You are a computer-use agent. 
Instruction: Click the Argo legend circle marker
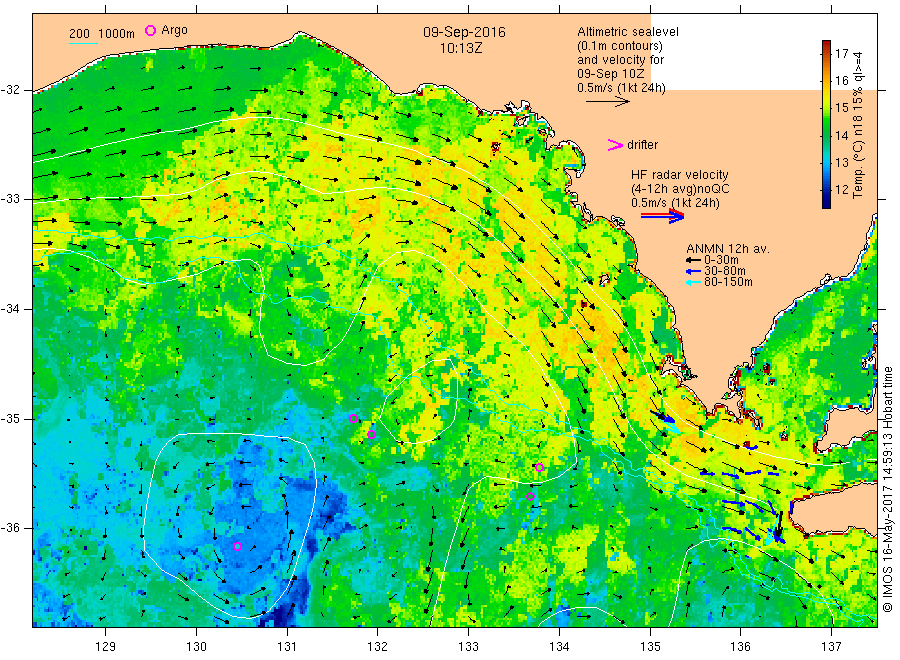point(150,30)
